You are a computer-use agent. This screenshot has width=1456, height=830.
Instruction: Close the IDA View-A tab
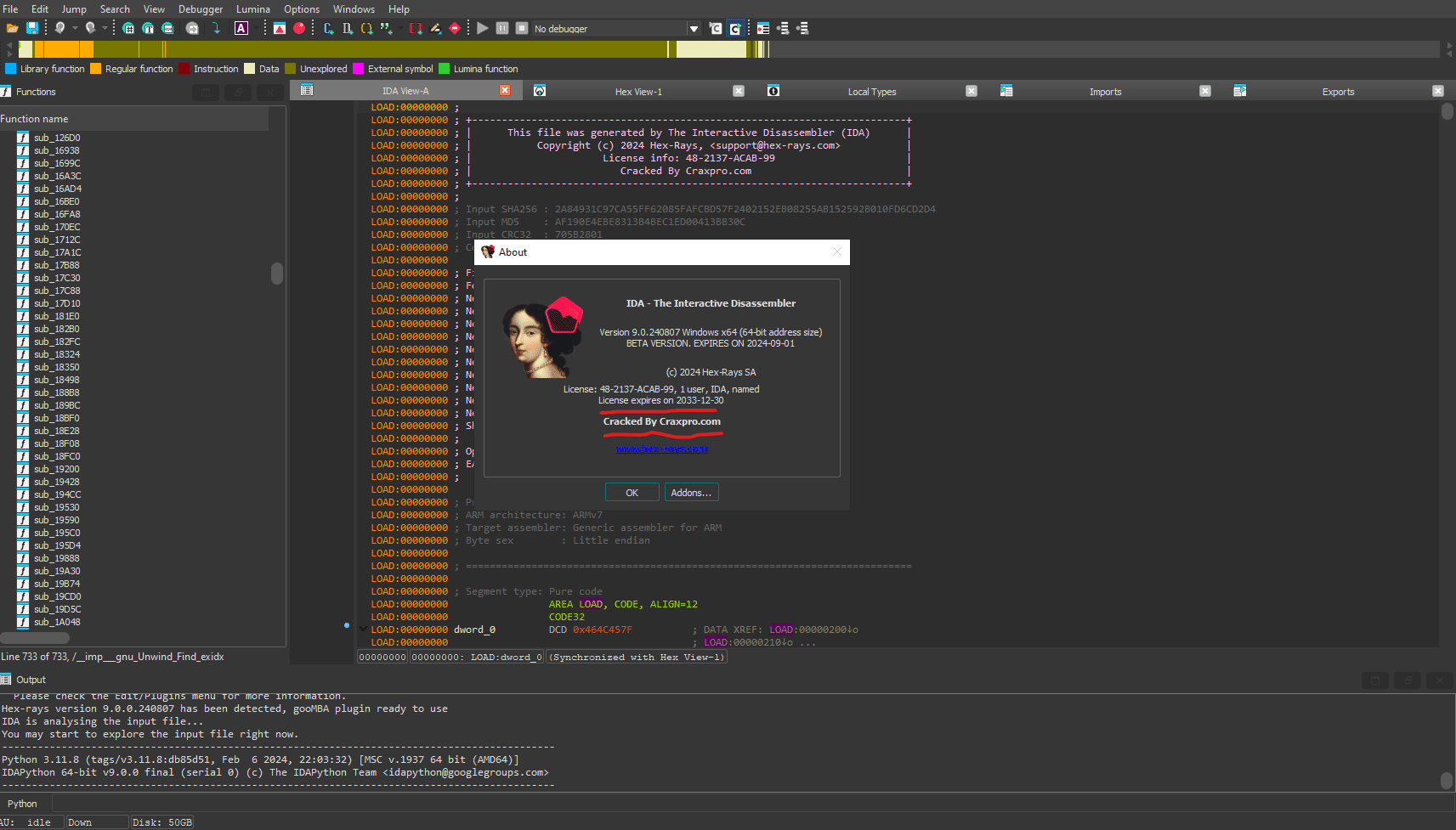coord(505,91)
